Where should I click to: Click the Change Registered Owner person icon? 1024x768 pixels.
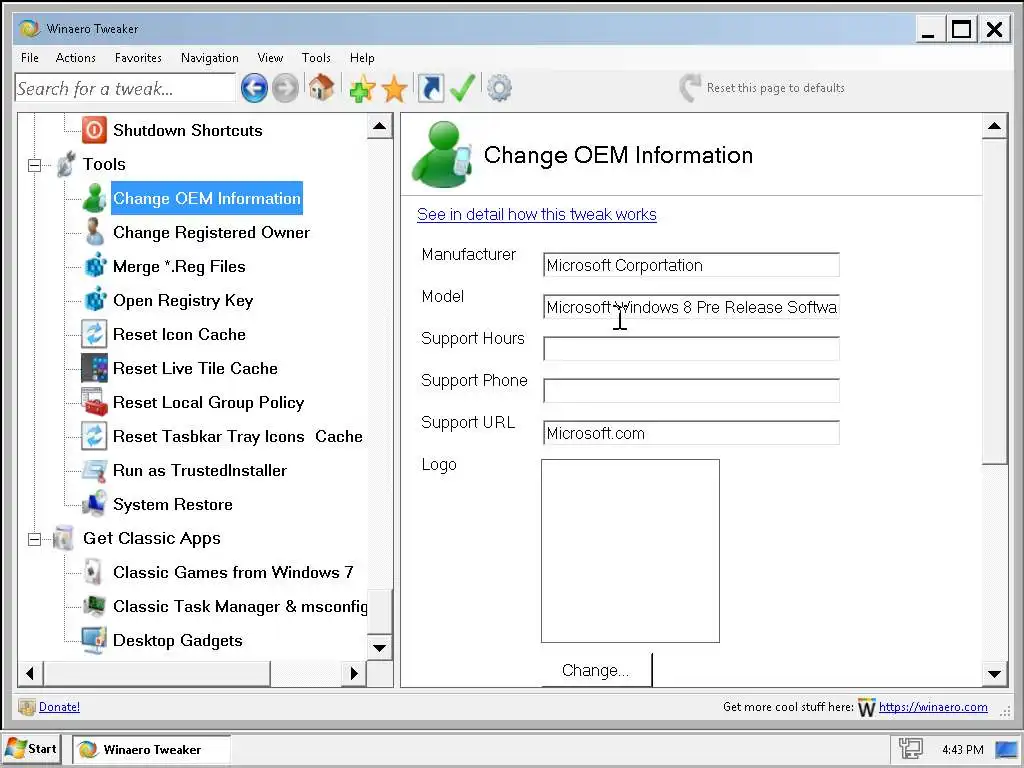pyautogui.click(x=94, y=232)
